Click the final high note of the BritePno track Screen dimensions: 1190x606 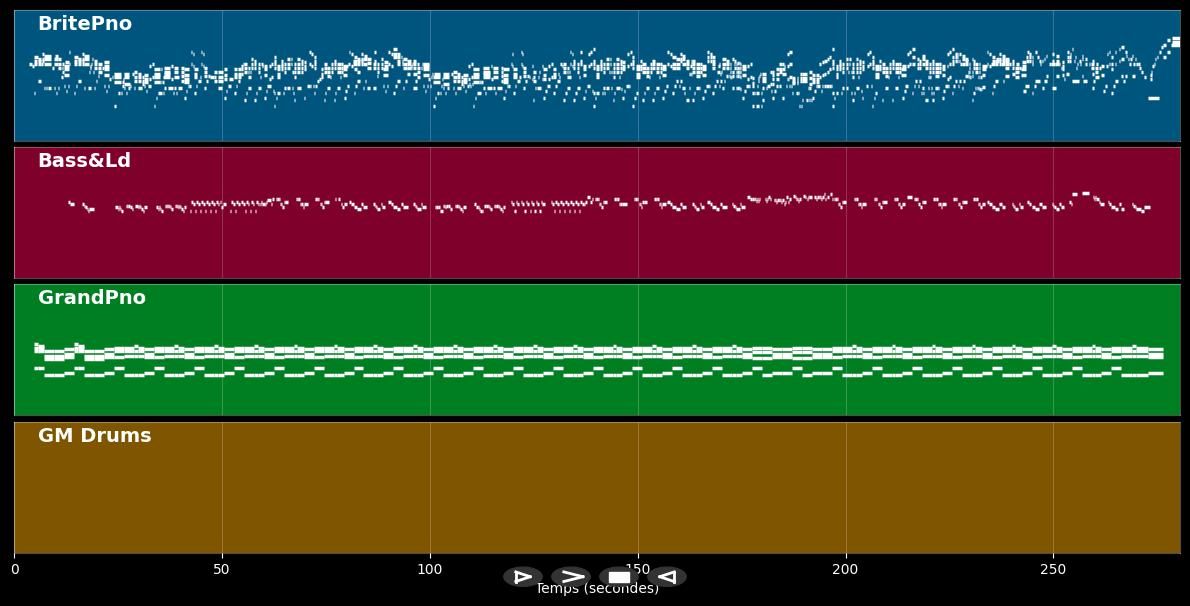click(x=1175, y=42)
